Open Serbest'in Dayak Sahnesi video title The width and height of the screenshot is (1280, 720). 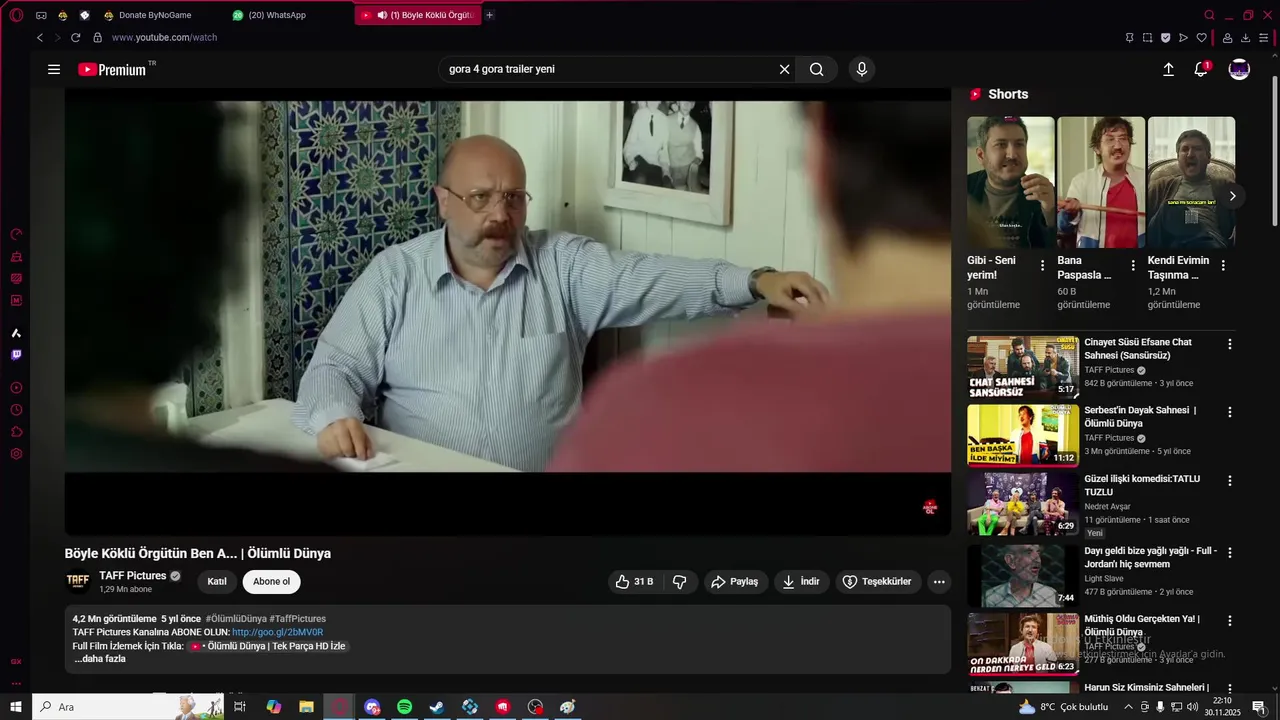tap(1140, 417)
